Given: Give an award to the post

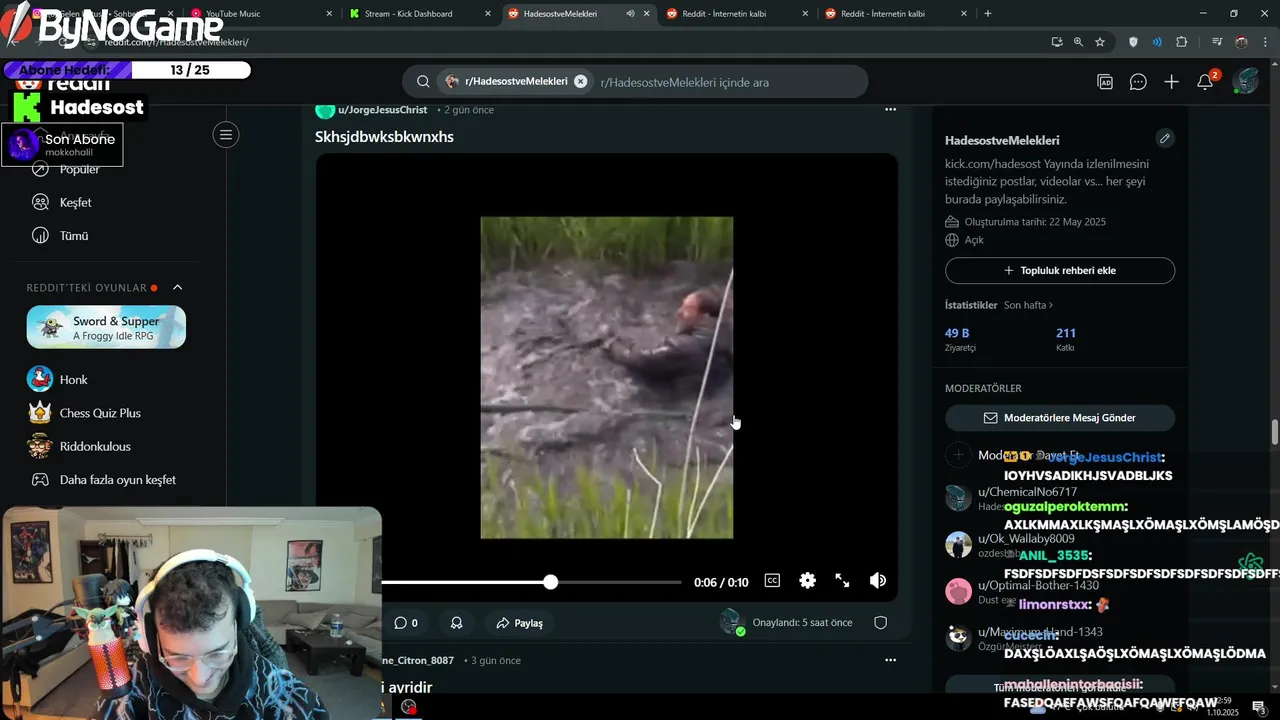Looking at the screenshot, I should click(457, 623).
